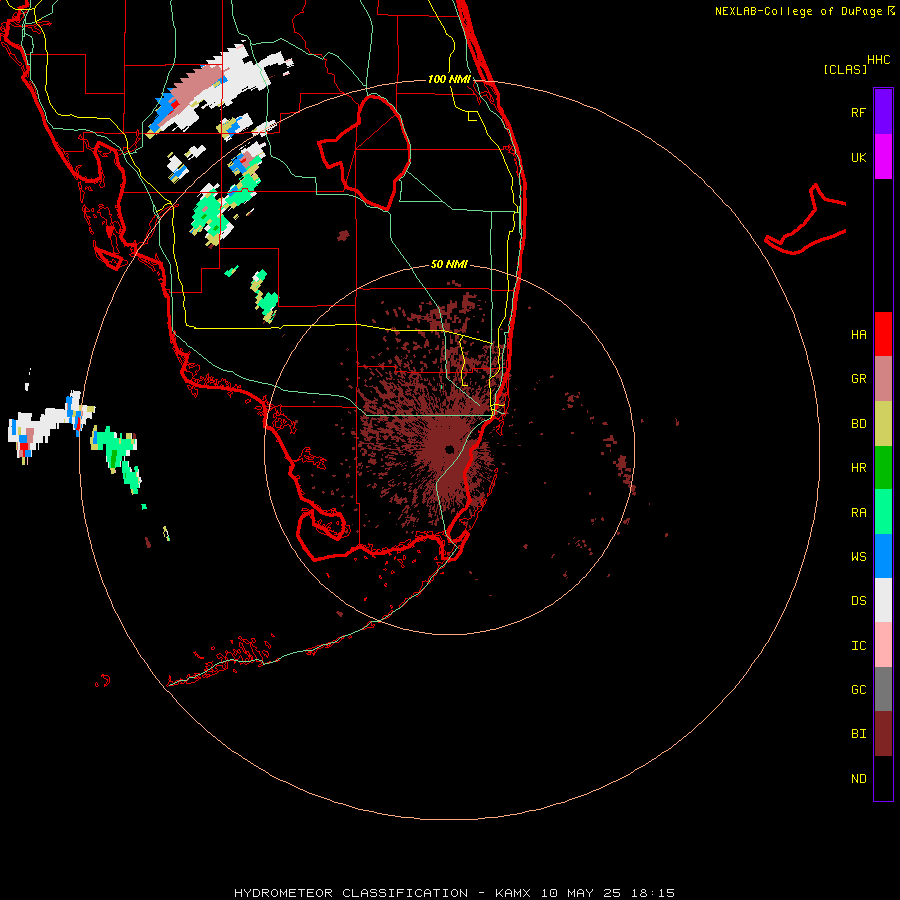This screenshot has height=900, width=900.
Task: Click the HYDROMETEOR CLASSIFICATION title text
Action: [351, 893]
